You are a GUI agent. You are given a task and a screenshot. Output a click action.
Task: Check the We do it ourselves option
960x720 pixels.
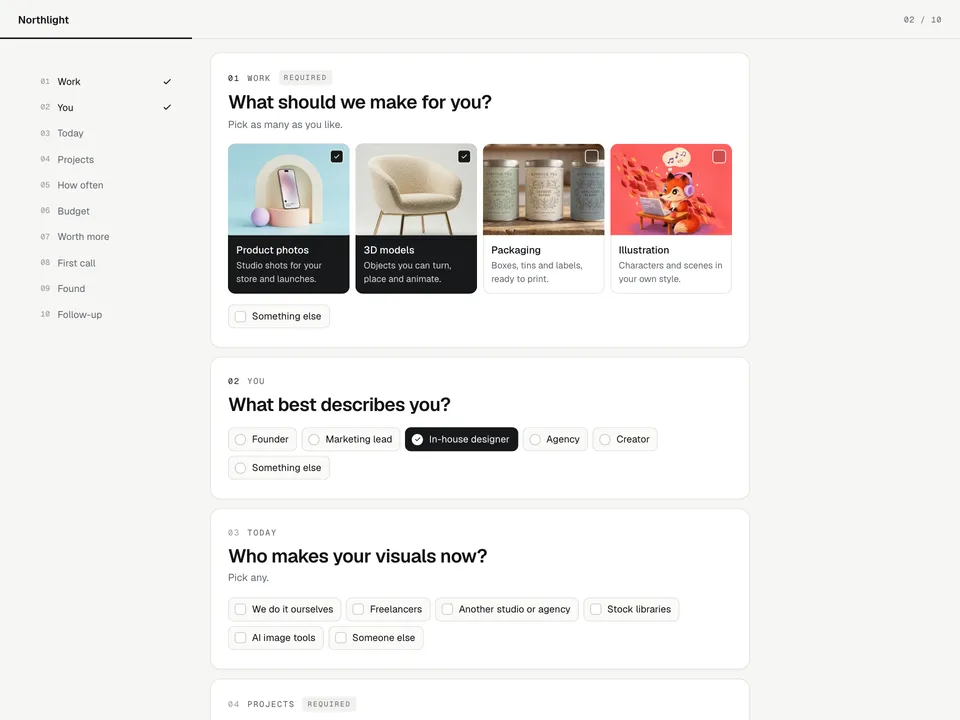pyautogui.click(x=285, y=609)
